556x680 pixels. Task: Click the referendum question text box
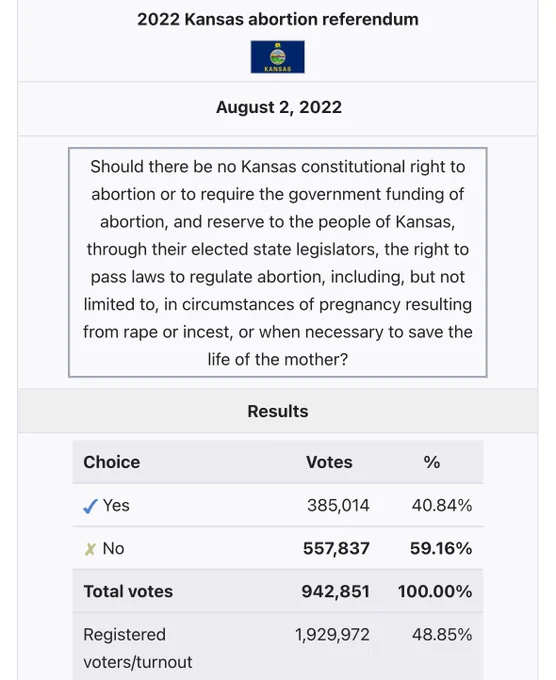pos(278,262)
